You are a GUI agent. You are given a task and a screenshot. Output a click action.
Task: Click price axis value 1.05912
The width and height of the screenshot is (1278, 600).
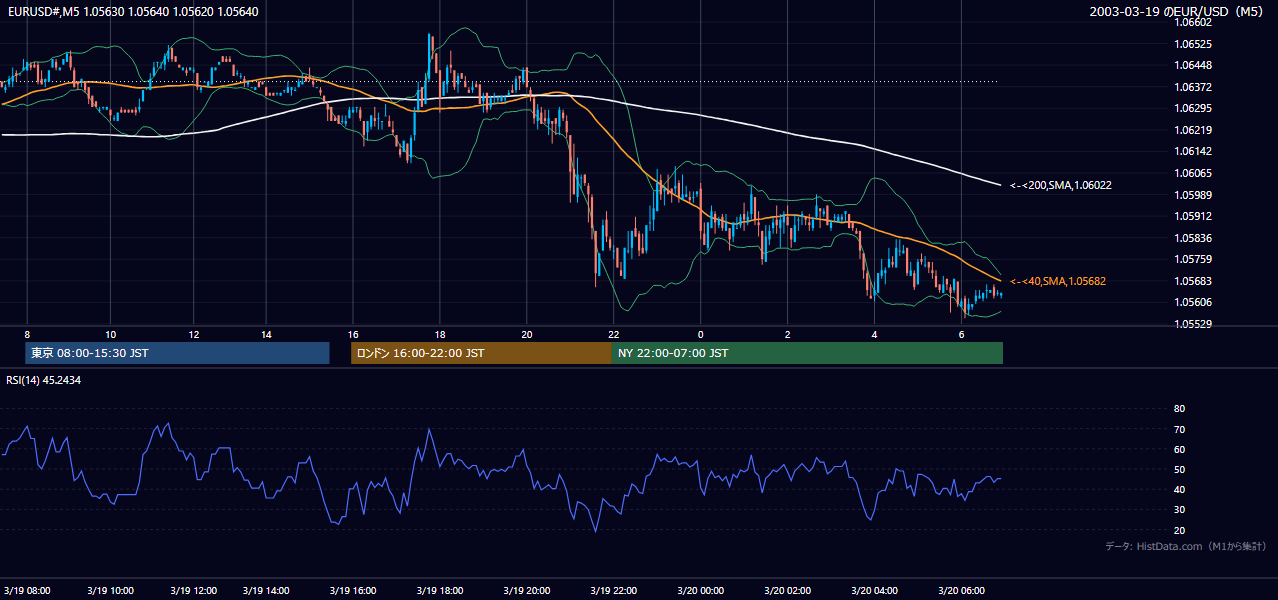1193,216
